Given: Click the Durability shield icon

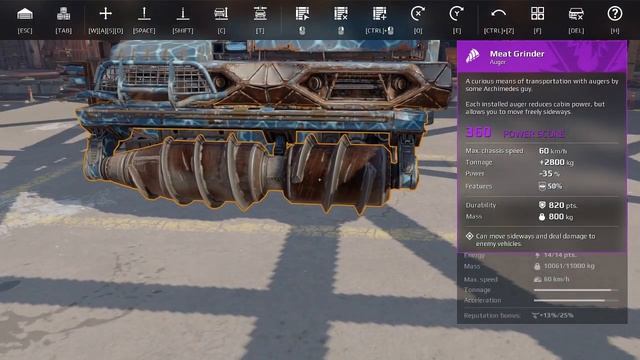Looking at the screenshot, I should 542,205.
